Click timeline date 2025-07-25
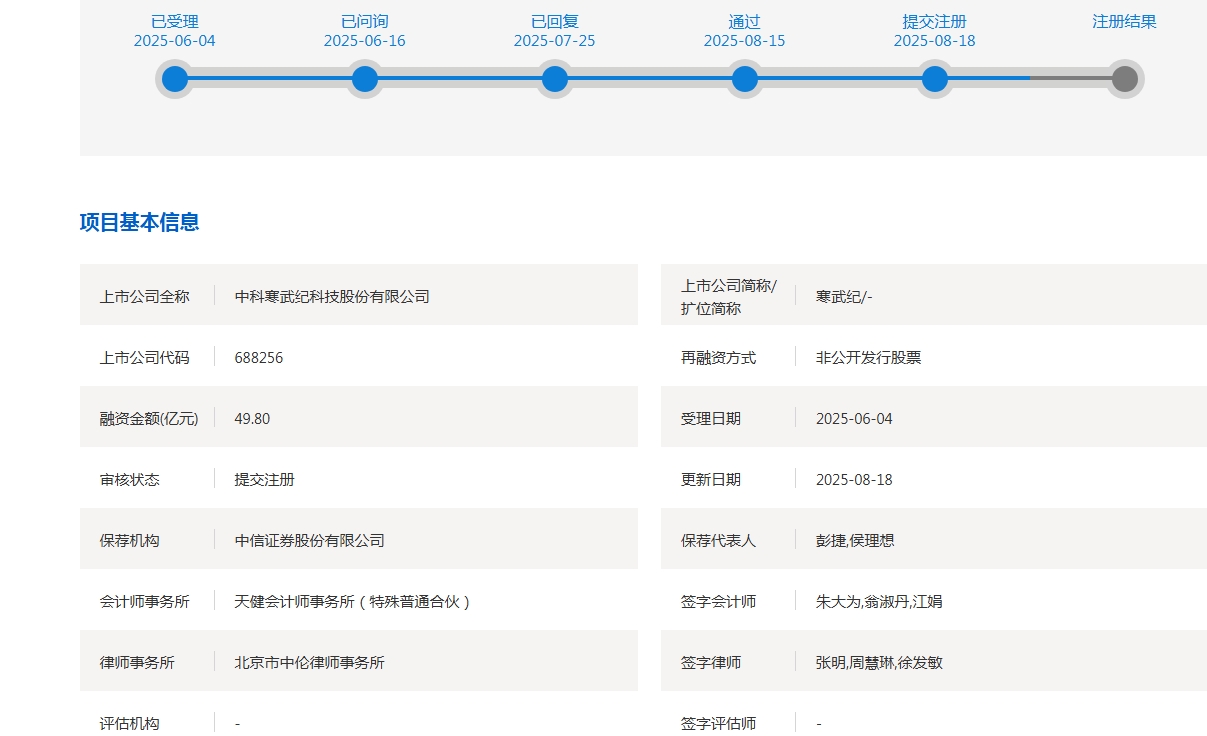The width and height of the screenshot is (1207, 736). tap(555, 41)
